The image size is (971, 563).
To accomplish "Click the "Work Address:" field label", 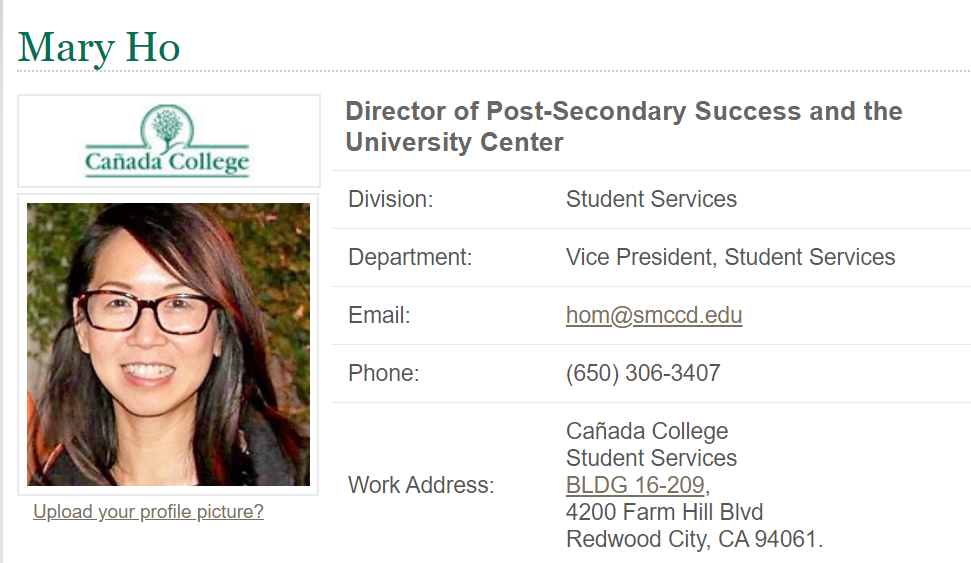I will click(x=421, y=486).
